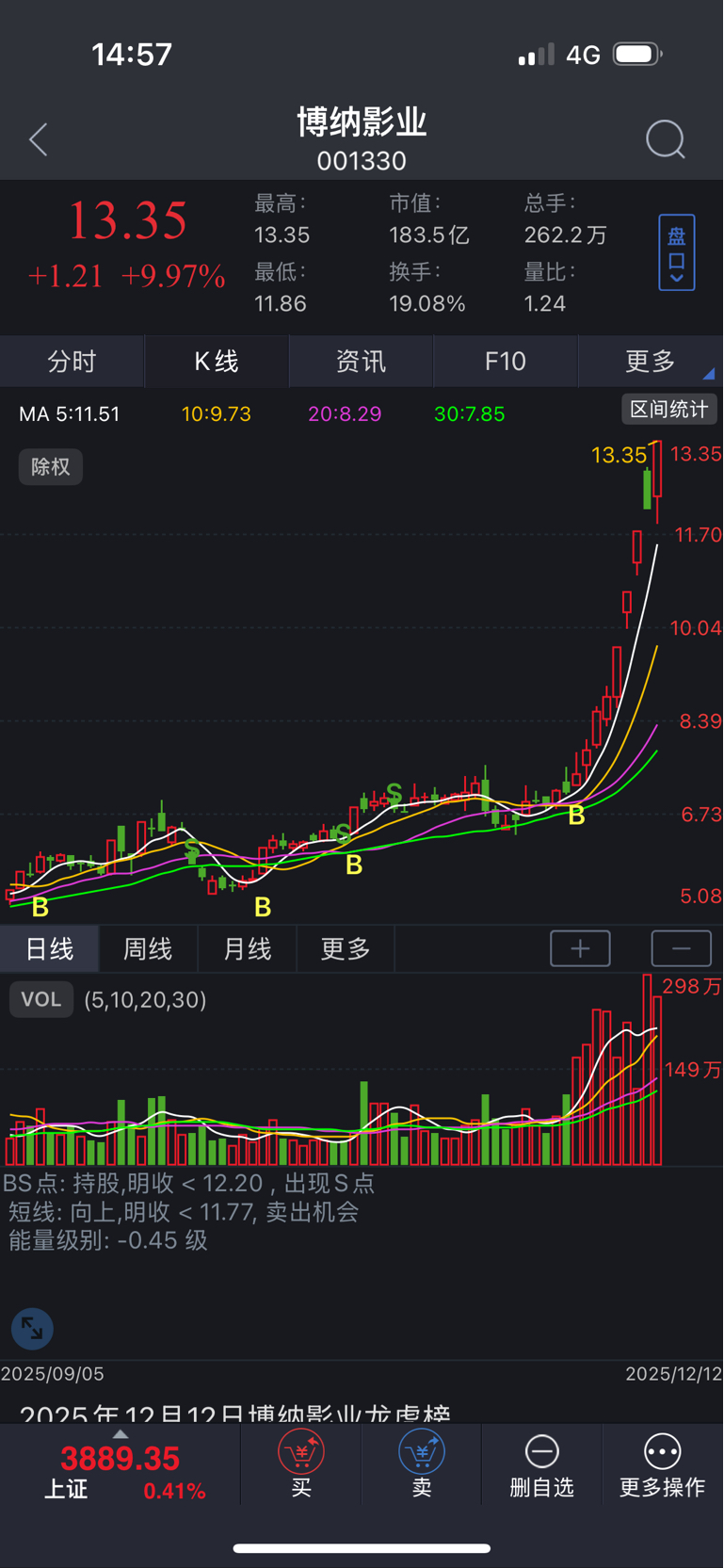Open the F10 company info tab
This screenshot has height=1568, width=724.
505,362
